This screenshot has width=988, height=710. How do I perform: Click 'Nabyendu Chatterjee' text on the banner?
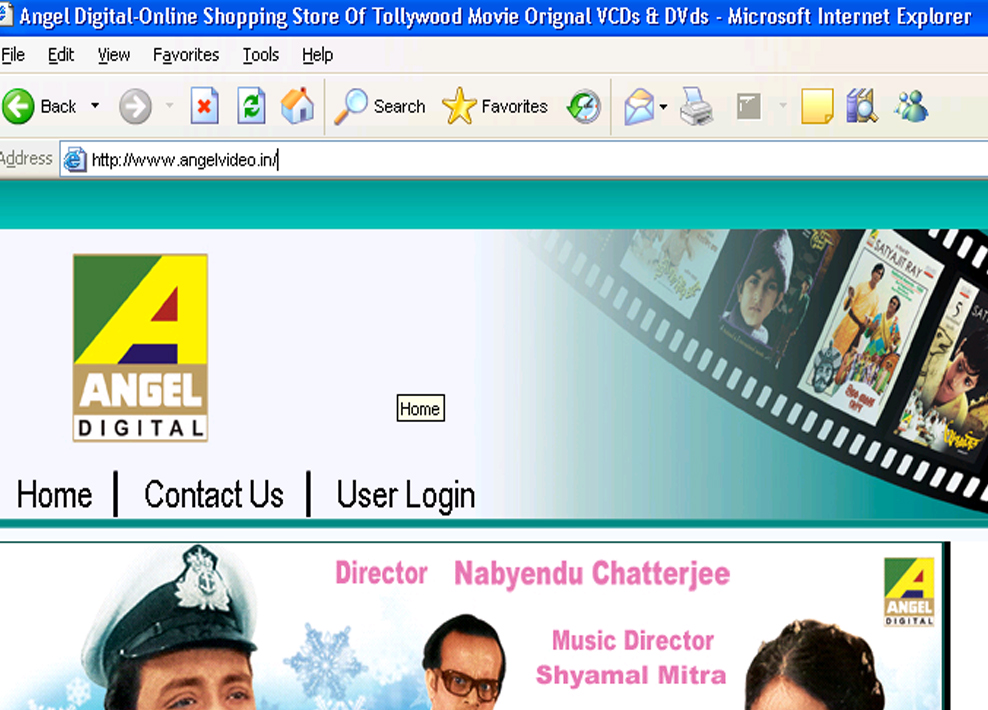coord(592,574)
